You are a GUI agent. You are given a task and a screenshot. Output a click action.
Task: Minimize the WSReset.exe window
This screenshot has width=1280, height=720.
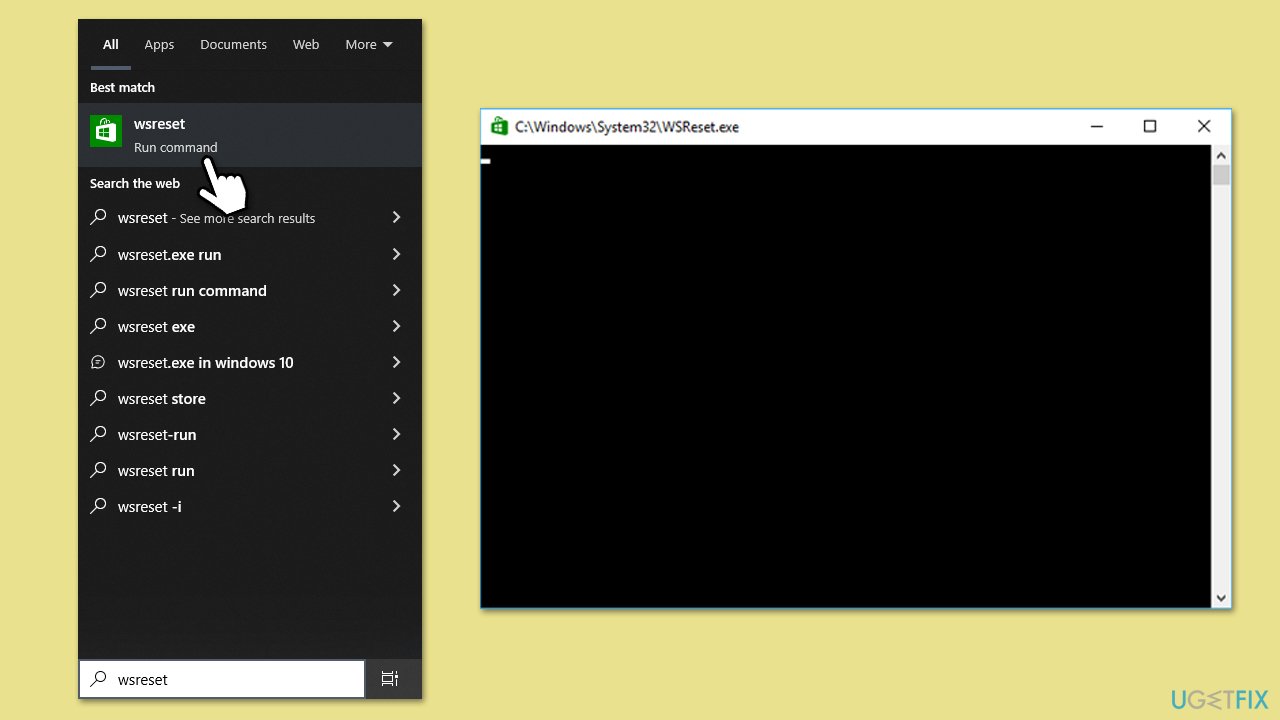point(1096,126)
